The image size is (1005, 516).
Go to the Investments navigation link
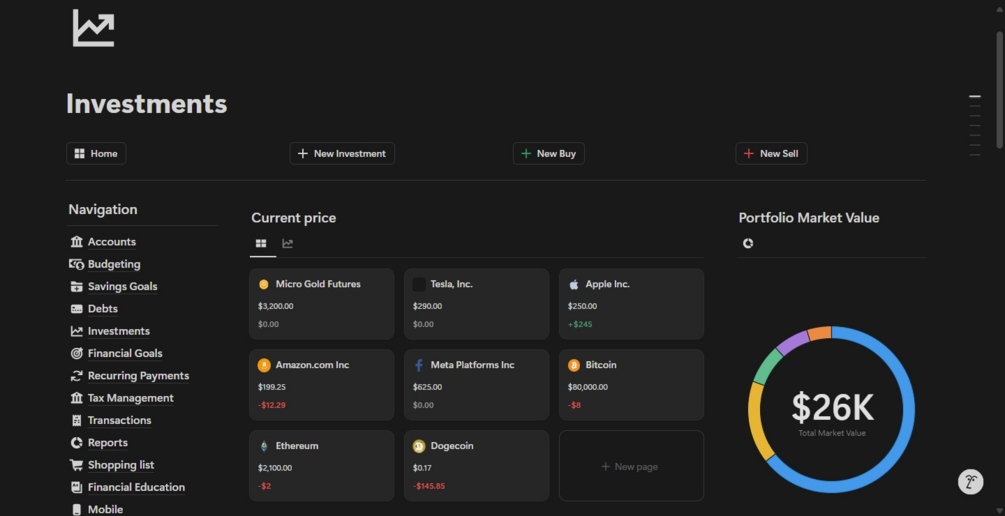[x=119, y=331]
